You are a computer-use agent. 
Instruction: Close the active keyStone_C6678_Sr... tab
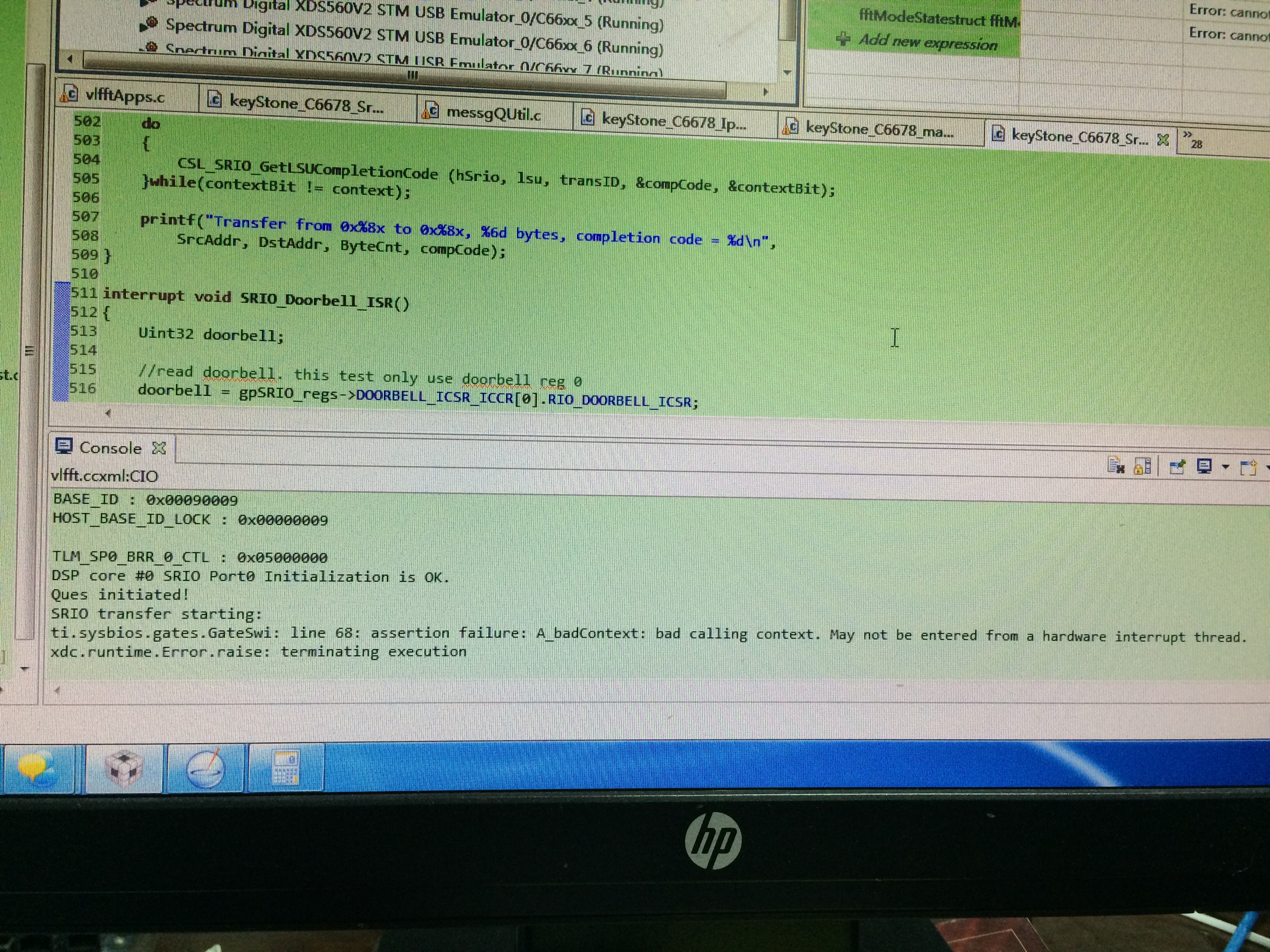pyautogui.click(x=1163, y=140)
